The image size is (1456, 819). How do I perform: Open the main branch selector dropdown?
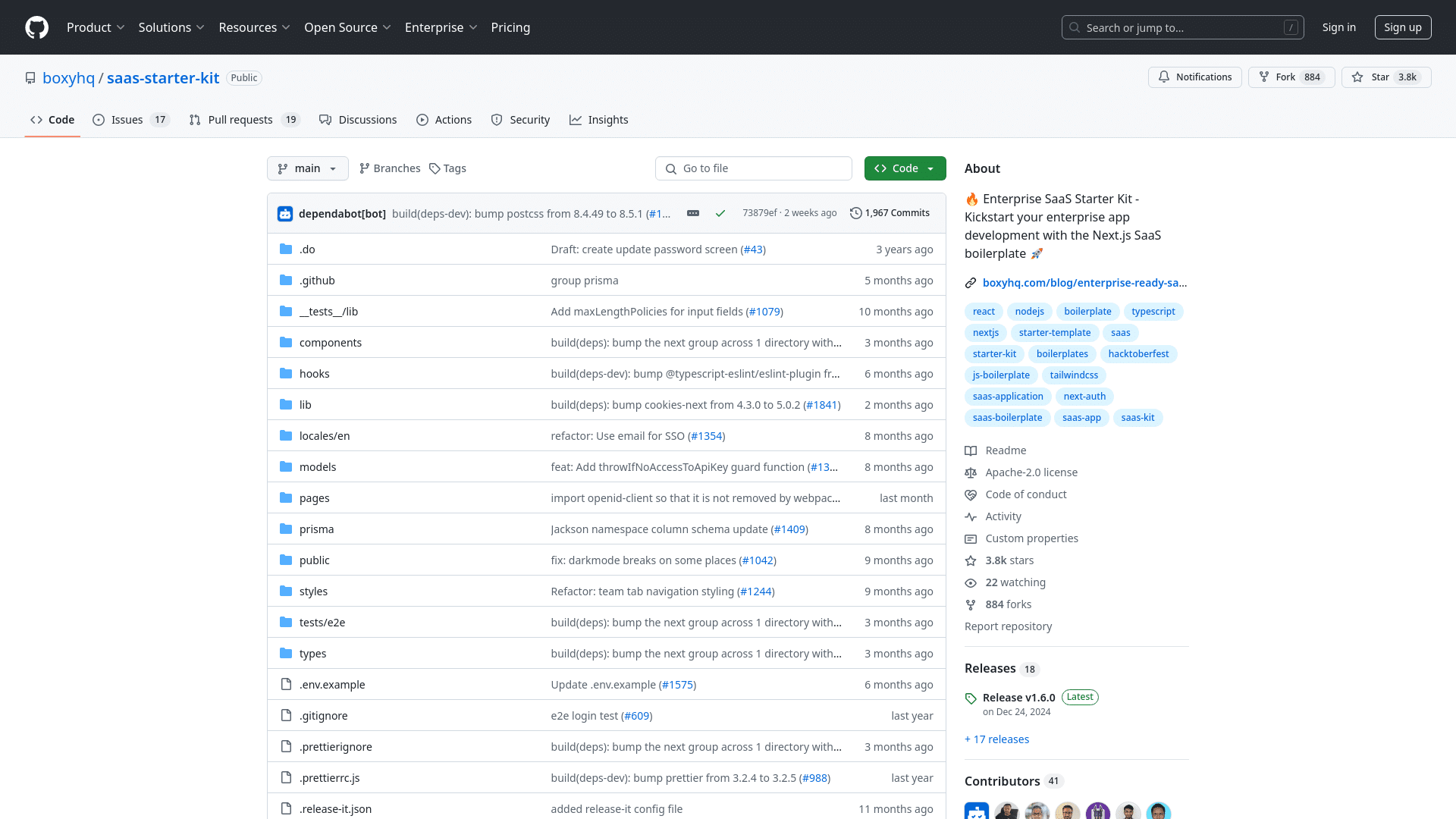(x=307, y=168)
